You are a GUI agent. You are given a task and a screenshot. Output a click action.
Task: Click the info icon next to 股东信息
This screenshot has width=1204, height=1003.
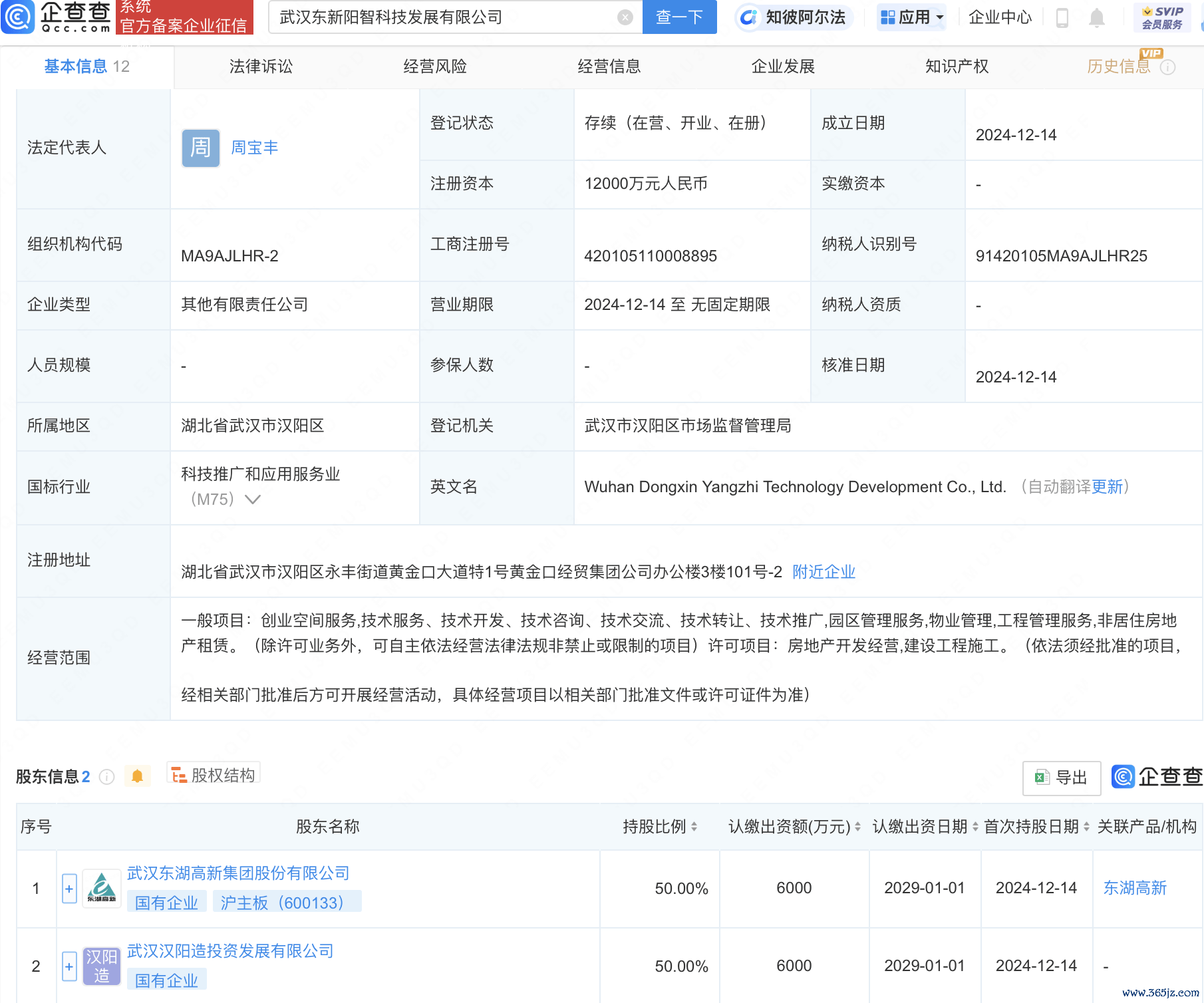pyautogui.click(x=106, y=777)
